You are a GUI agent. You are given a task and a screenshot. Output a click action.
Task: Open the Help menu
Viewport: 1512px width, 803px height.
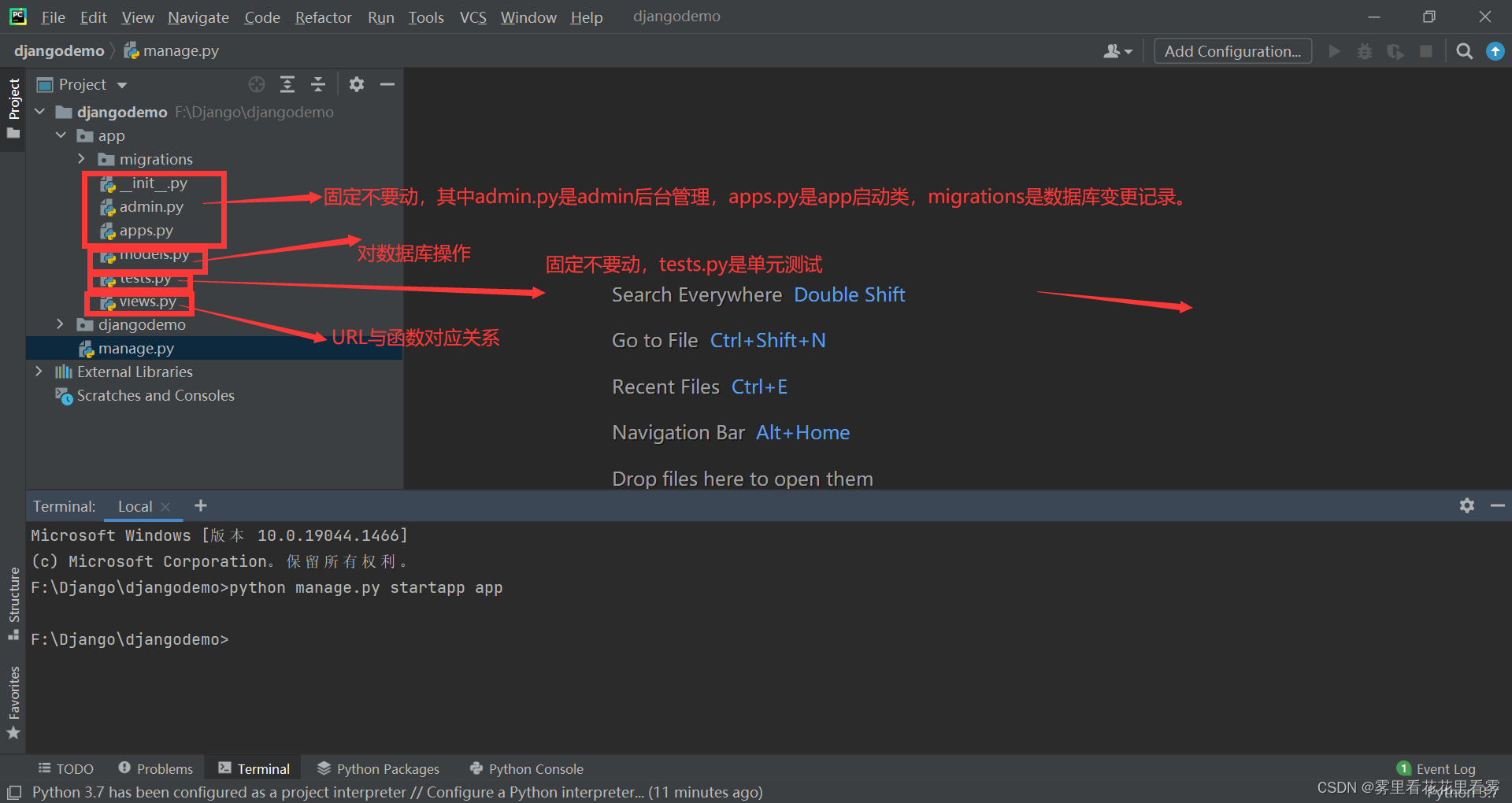pyautogui.click(x=587, y=17)
